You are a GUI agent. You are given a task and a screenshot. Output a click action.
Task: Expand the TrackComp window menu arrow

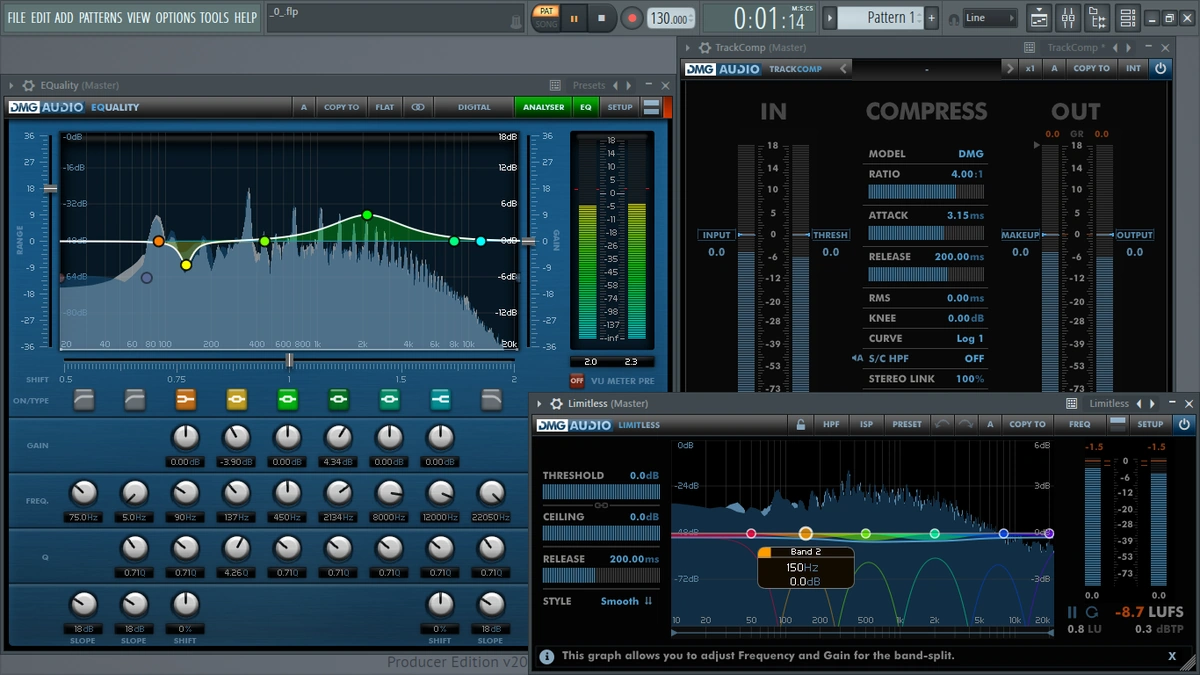coord(687,47)
